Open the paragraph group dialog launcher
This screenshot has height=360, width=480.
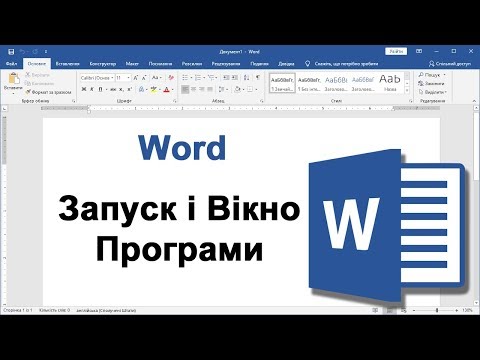[x=262, y=101]
